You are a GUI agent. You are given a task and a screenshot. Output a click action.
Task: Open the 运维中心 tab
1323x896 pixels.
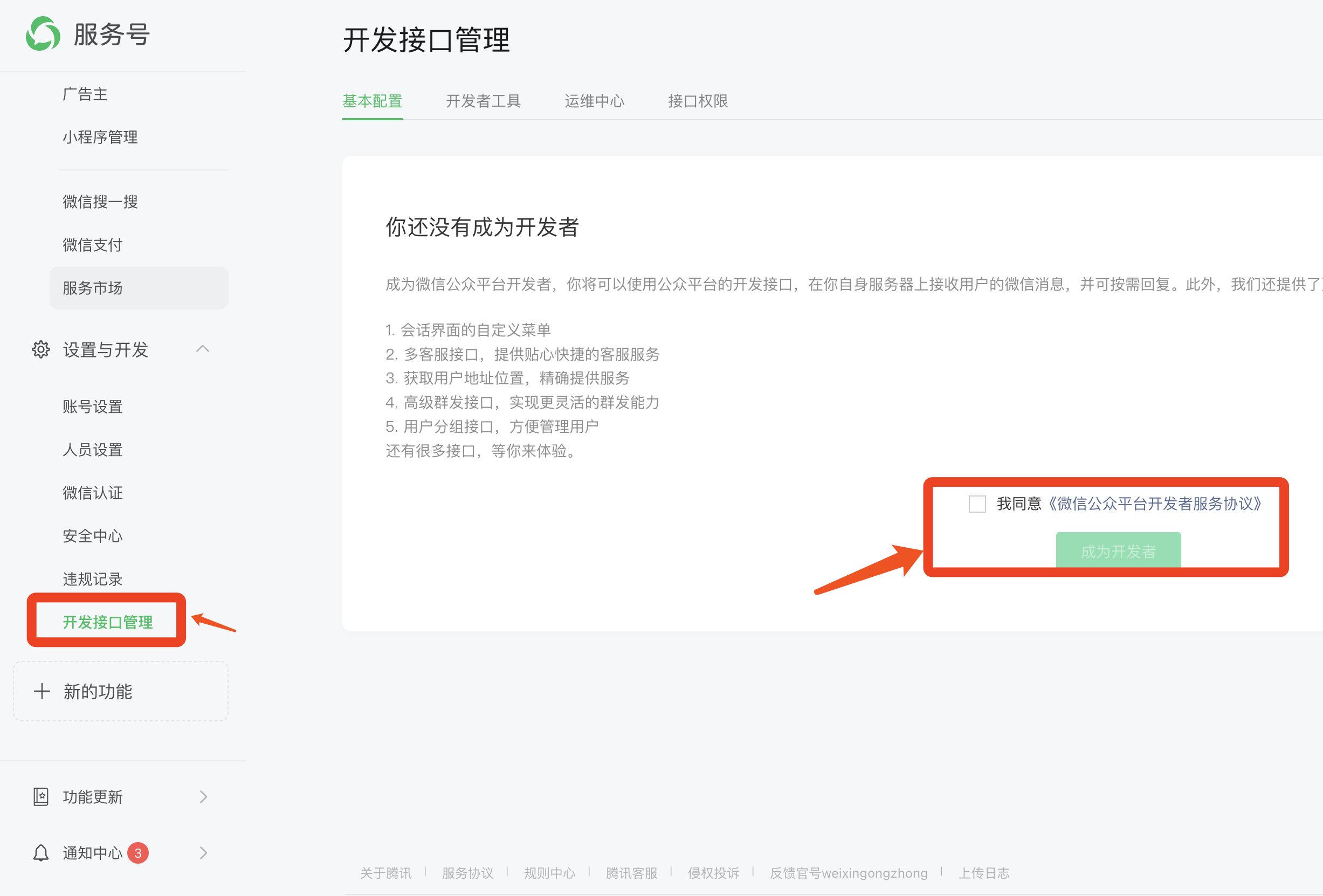click(x=594, y=101)
